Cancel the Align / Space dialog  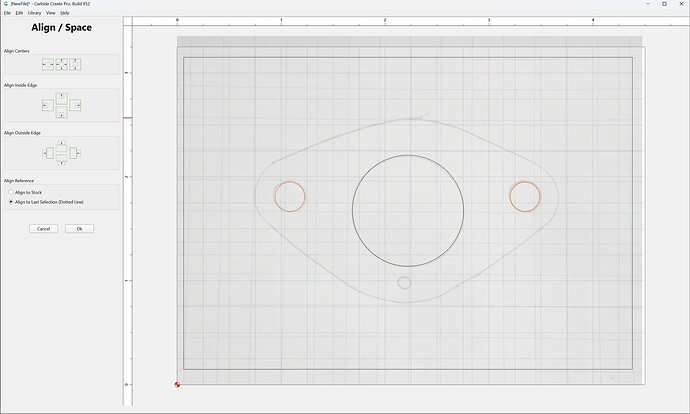[44, 229]
